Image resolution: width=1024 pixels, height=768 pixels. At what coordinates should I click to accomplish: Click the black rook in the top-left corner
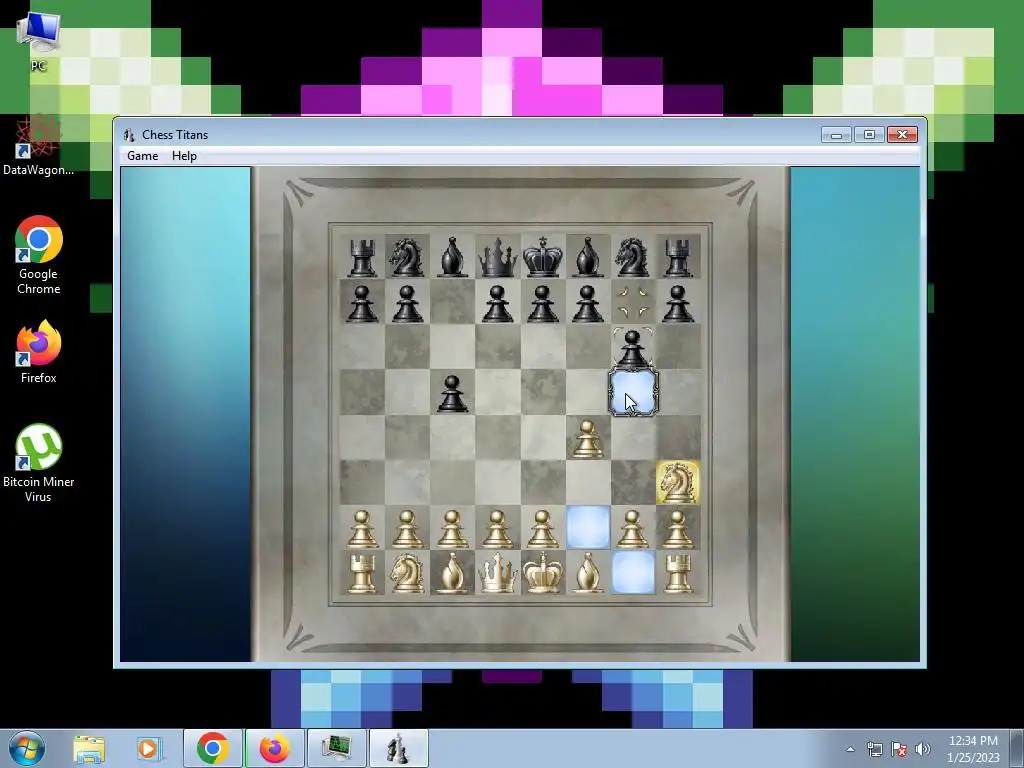tap(362, 257)
